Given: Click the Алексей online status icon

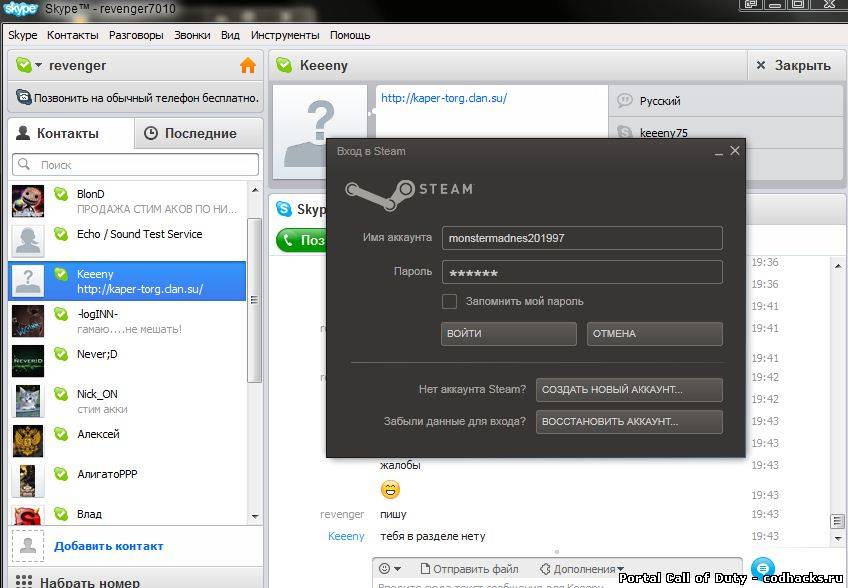Looking at the screenshot, I should [x=61, y=434].
